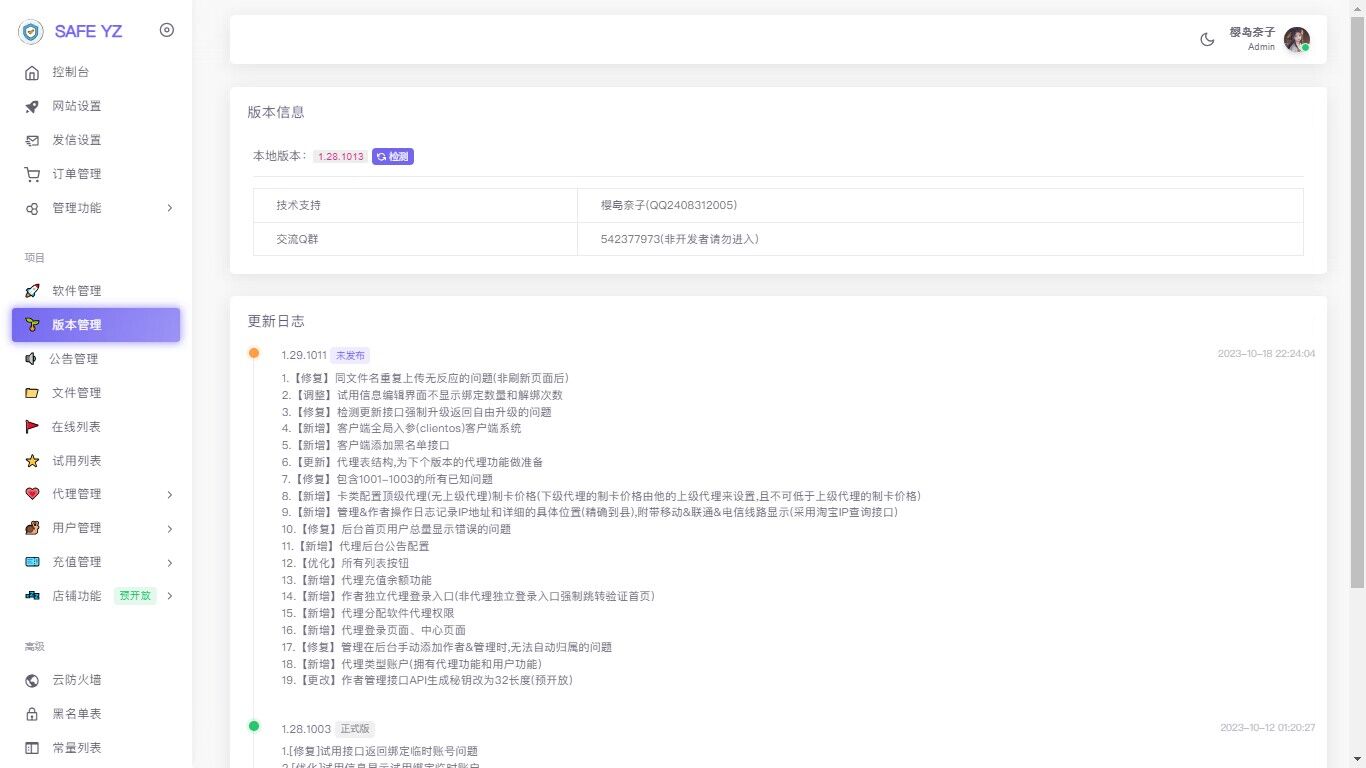Click the SAFE YZ shield logo

coord(32,32)
